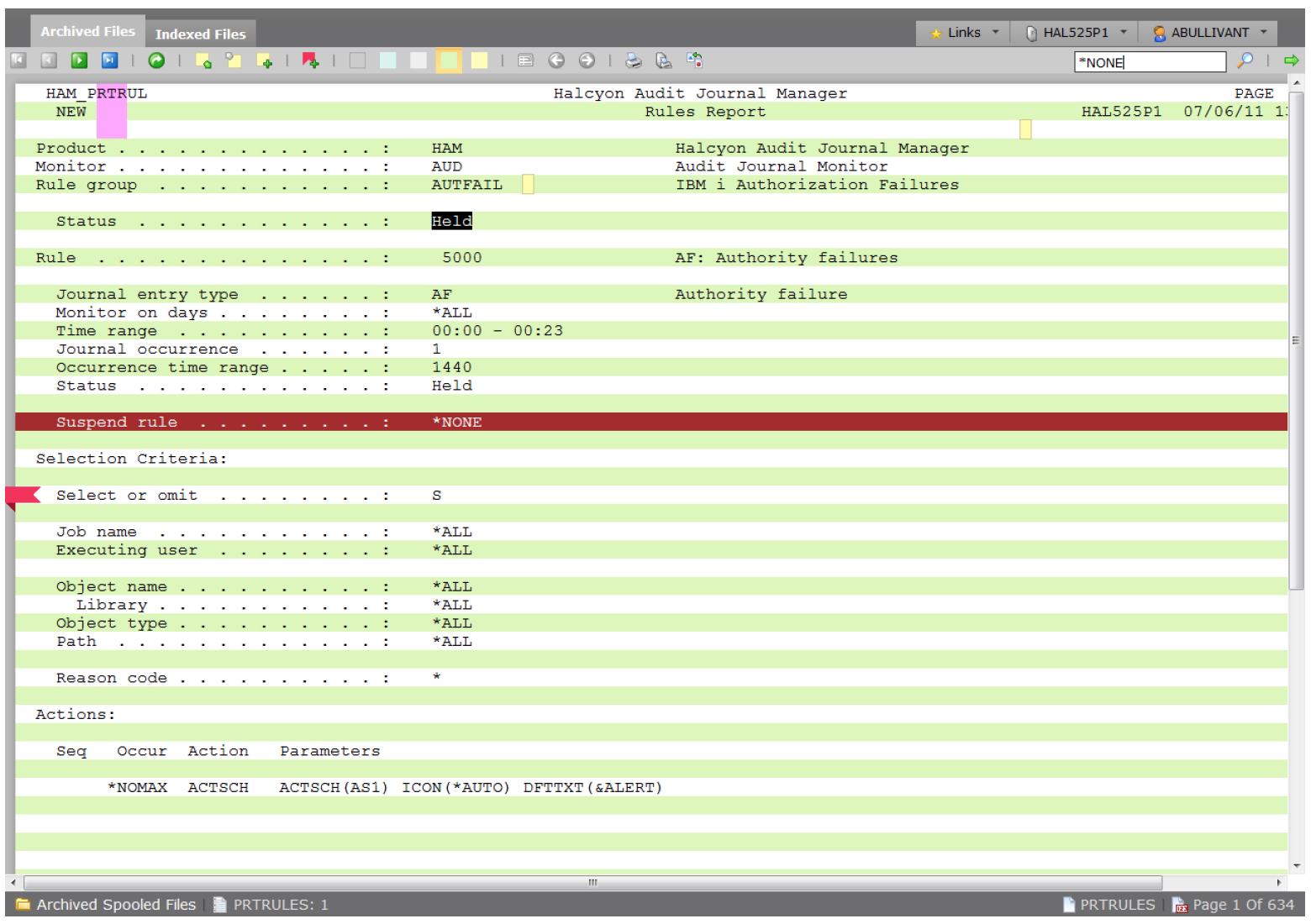Switch to the Indexed Files tab
This screenshot has width=1311, height=924.
tap(200, 34)
